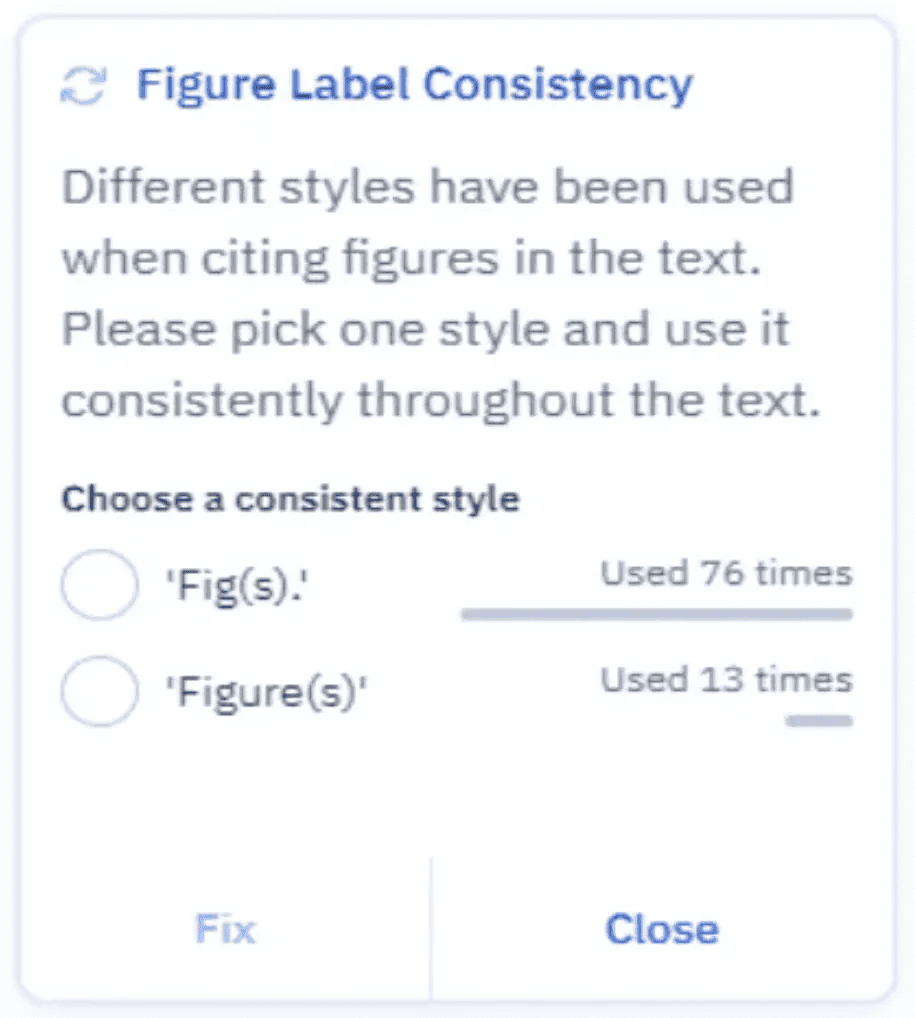
Task: Click the short usage bar for 'Figure(s)'
Action: tap(818, 720)
